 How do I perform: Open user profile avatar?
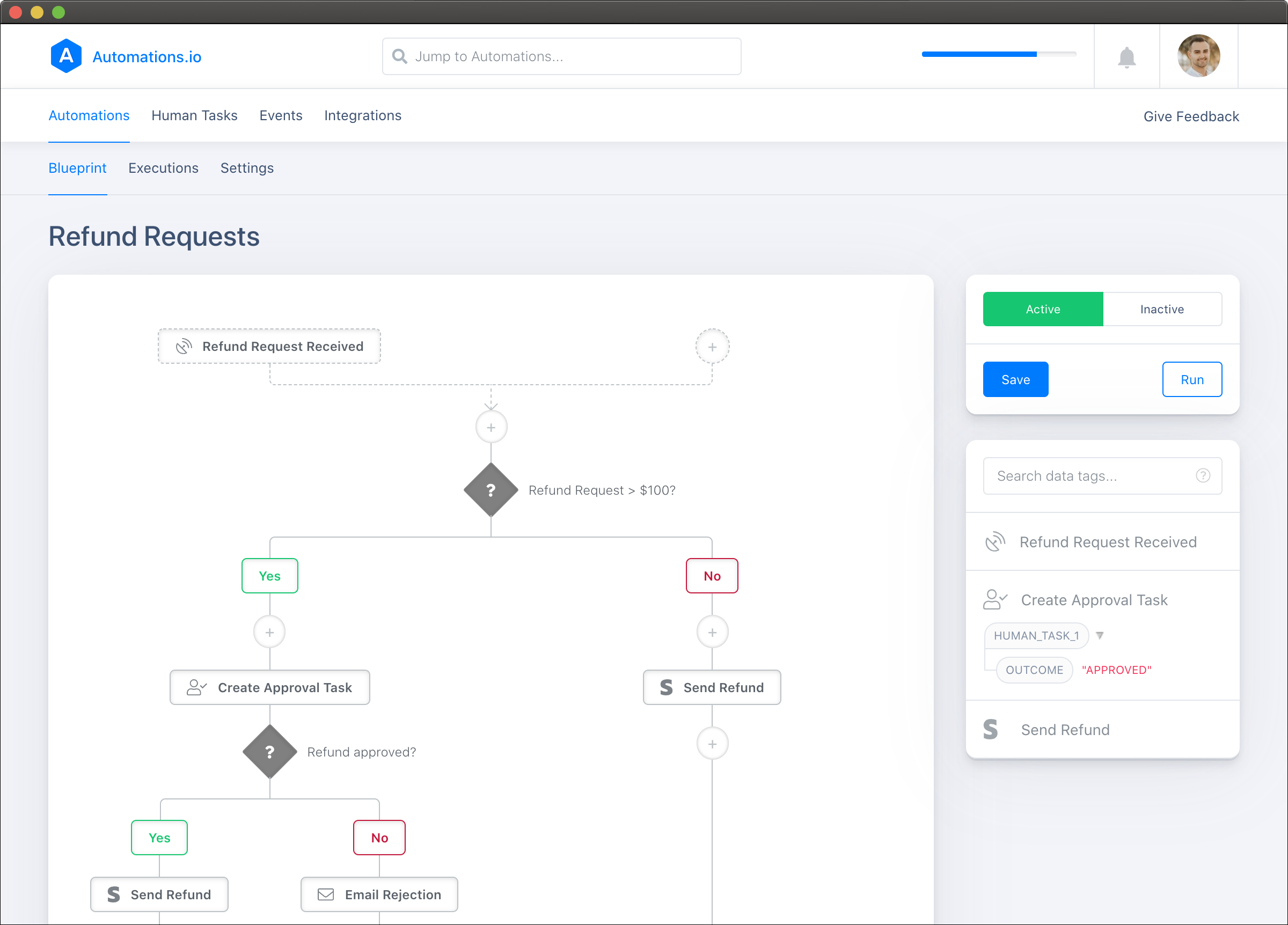pos(1198,56)
